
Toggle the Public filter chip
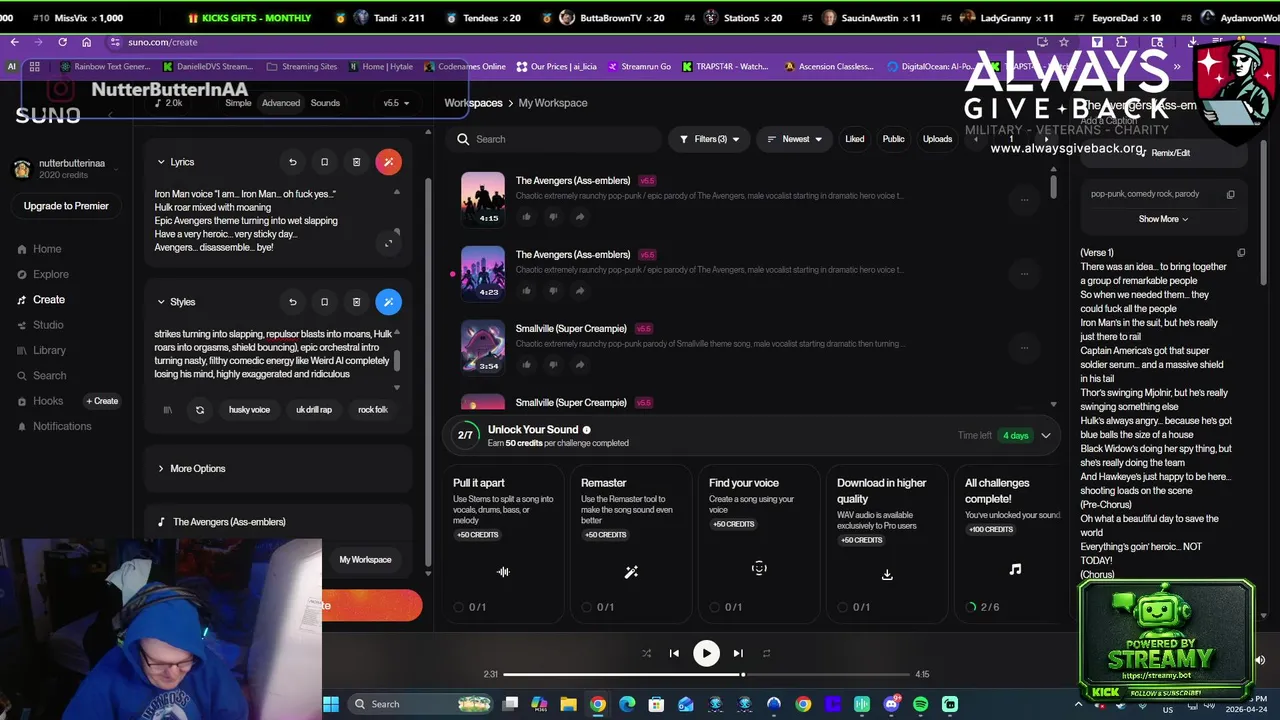(x=893, y=139)
